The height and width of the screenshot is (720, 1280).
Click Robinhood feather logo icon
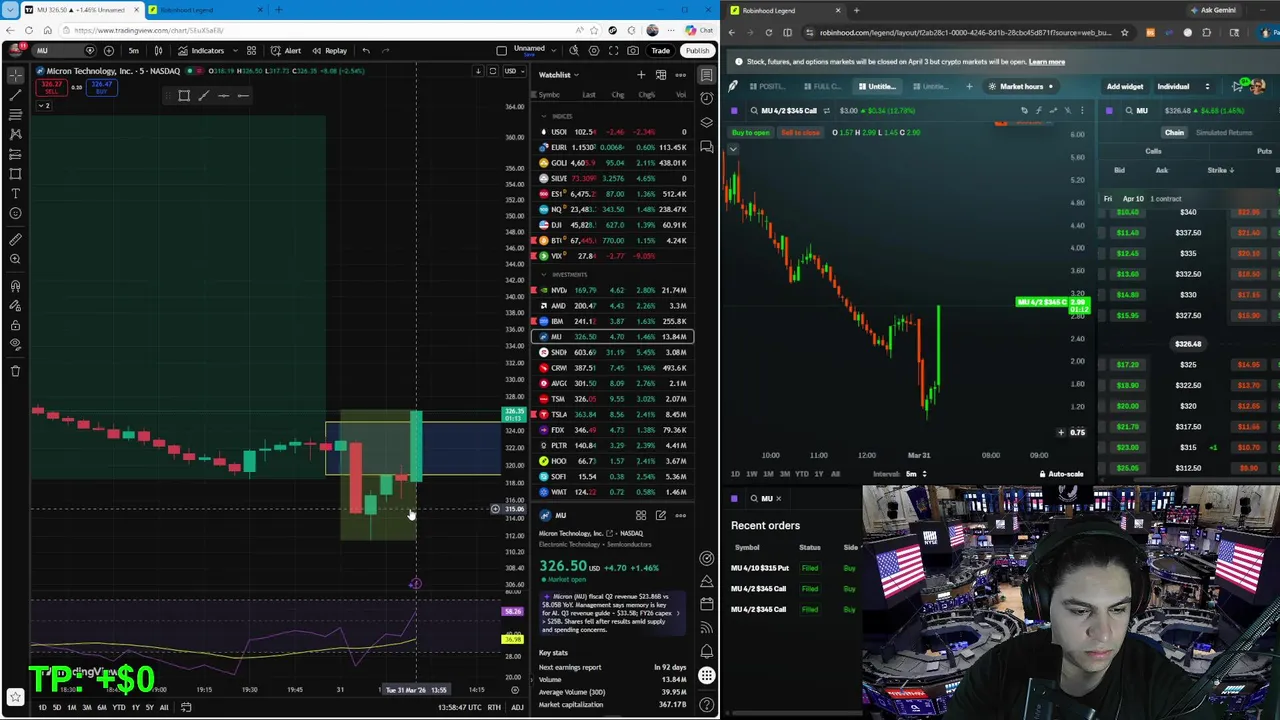pos(733,86)
